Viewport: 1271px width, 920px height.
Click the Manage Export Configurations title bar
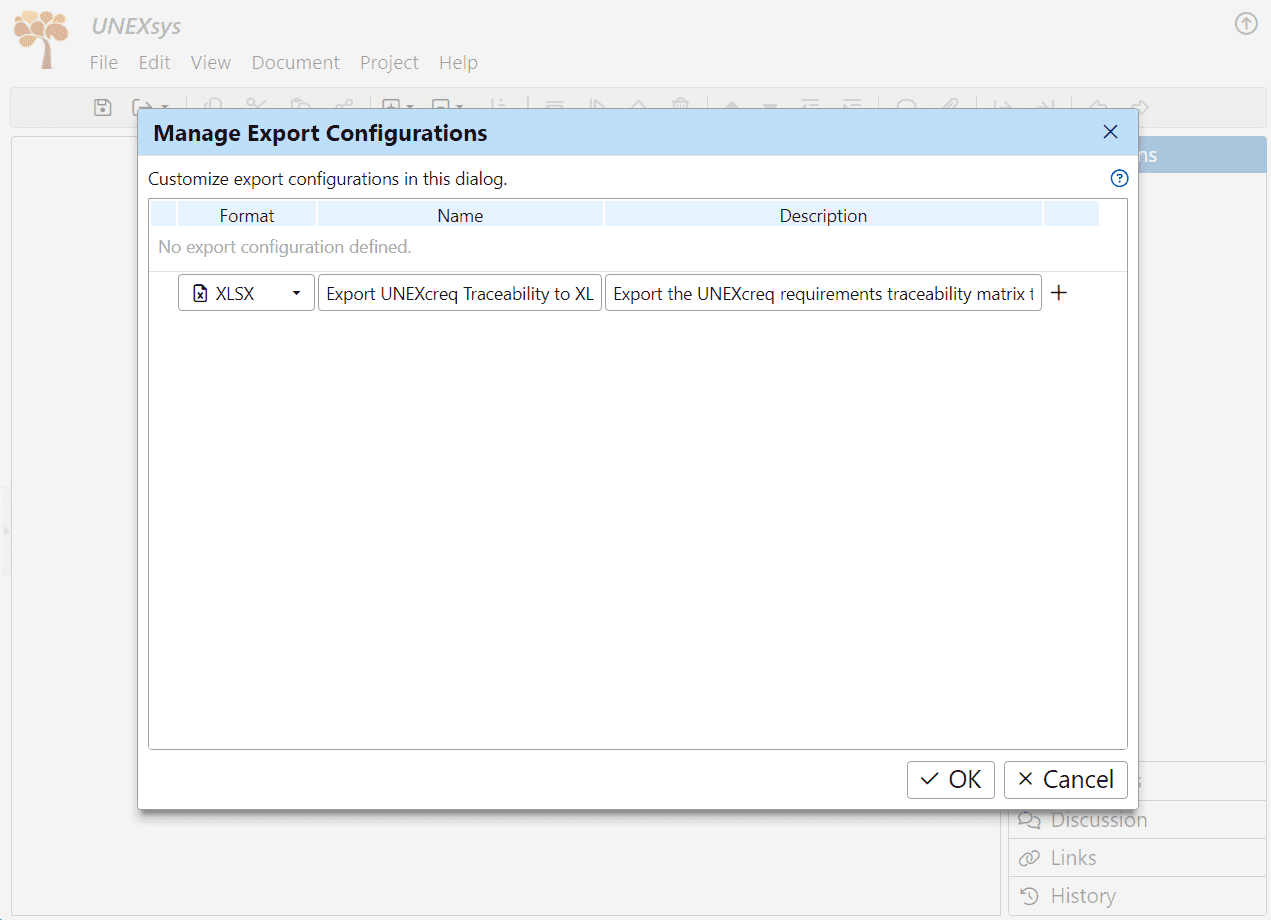(x=638, y=132)
